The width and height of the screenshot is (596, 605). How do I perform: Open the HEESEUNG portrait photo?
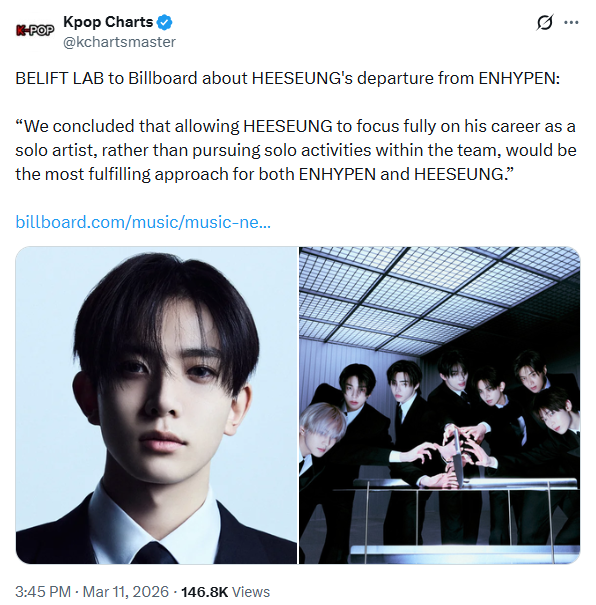156,405
